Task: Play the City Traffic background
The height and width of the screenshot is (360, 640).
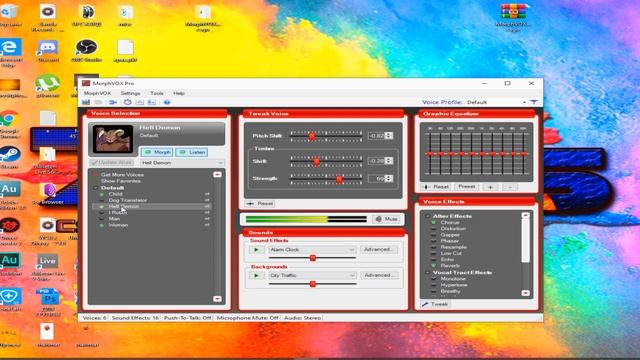Action: (x=256, y=276)
